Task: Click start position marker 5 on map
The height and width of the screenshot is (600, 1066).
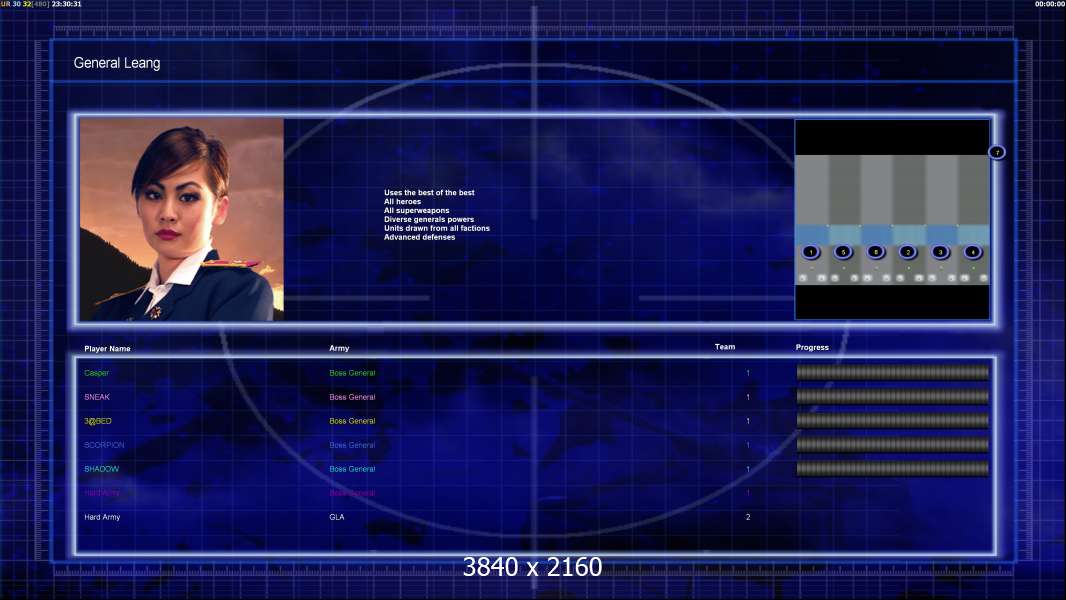Action: 843,252
